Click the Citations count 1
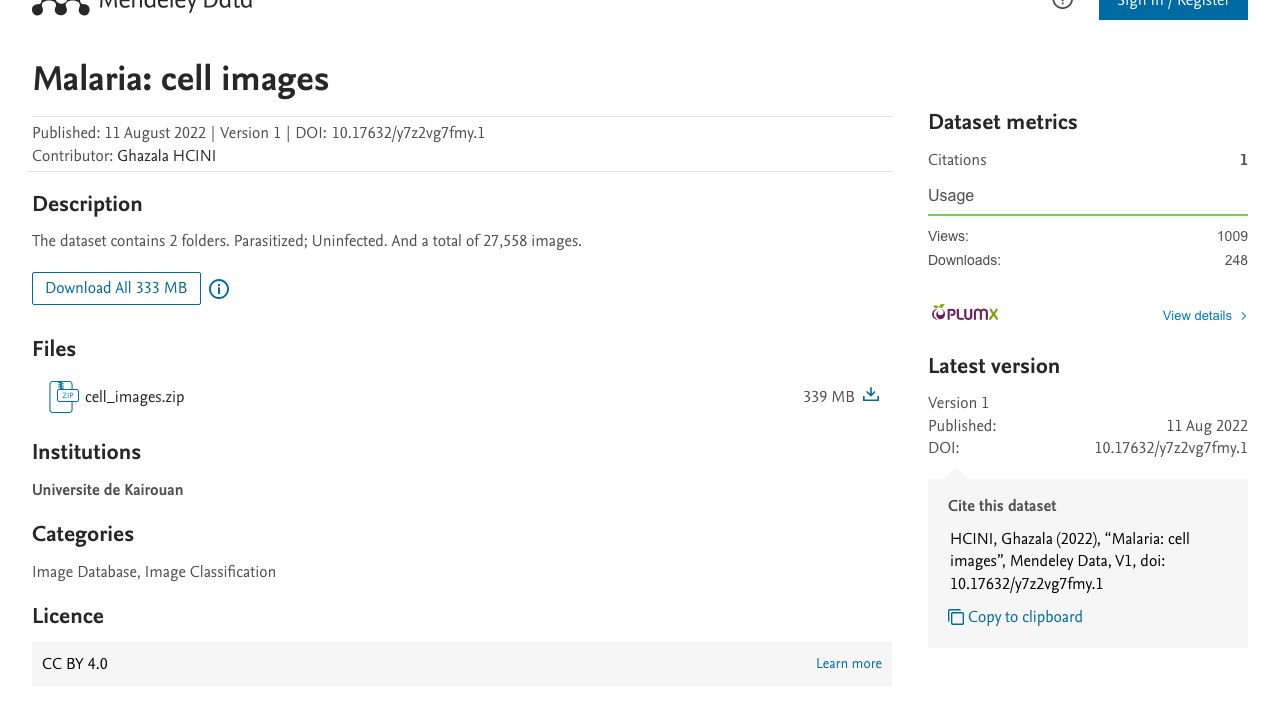This screenshot has height=720, width=1280. point(1244,160)
